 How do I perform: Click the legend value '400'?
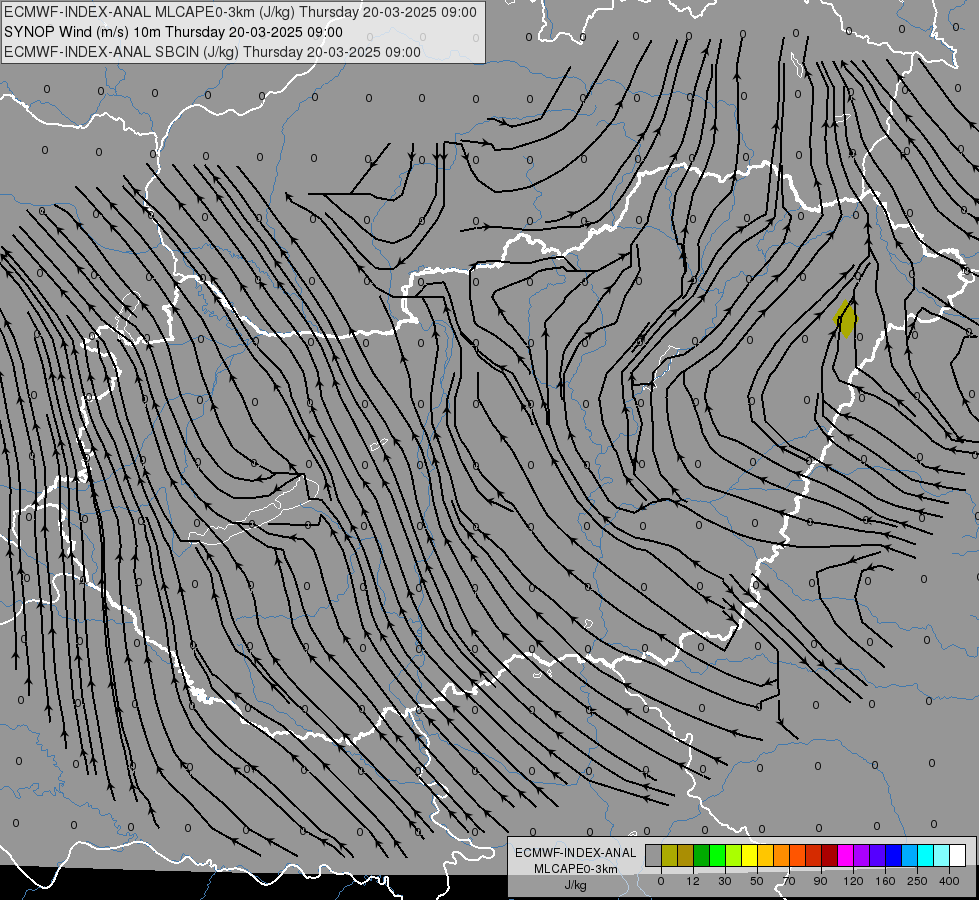click(x=949, y=881)
